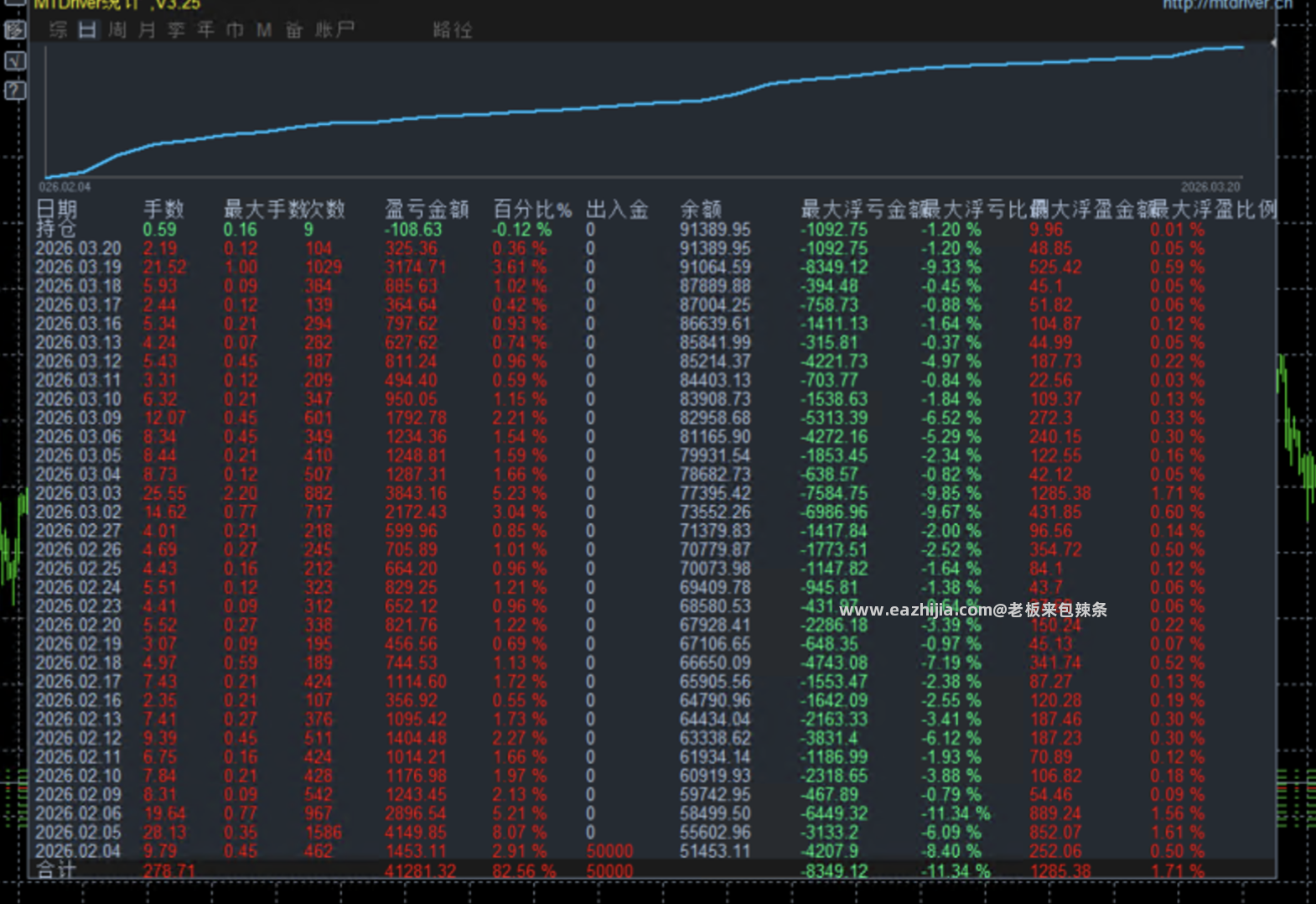The image size is (1316, 904).
Task: Click the 最大浮亏金额 column header
Action: (x=862, y=209)
